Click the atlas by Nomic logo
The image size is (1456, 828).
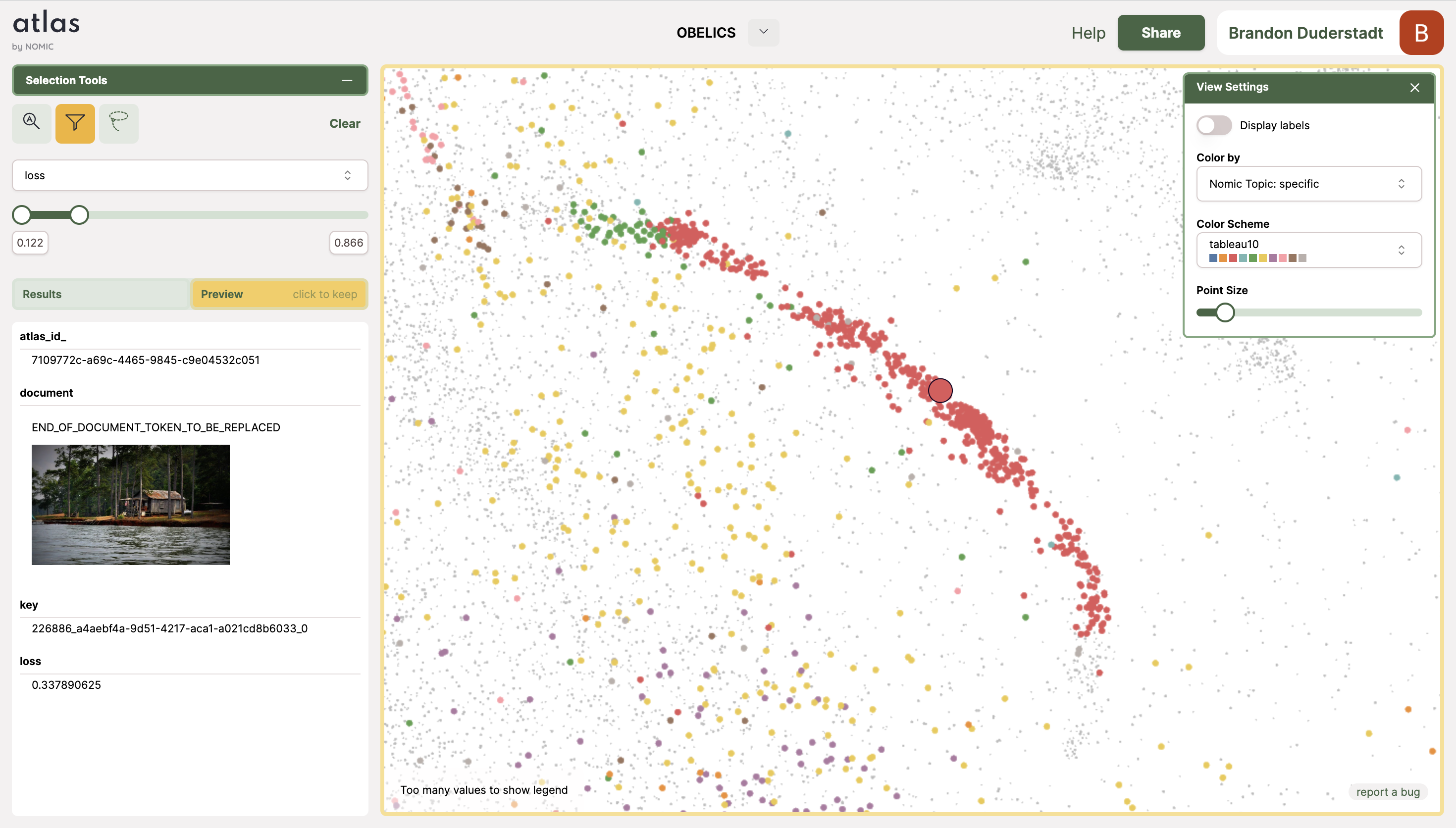[x=46, y=30]
